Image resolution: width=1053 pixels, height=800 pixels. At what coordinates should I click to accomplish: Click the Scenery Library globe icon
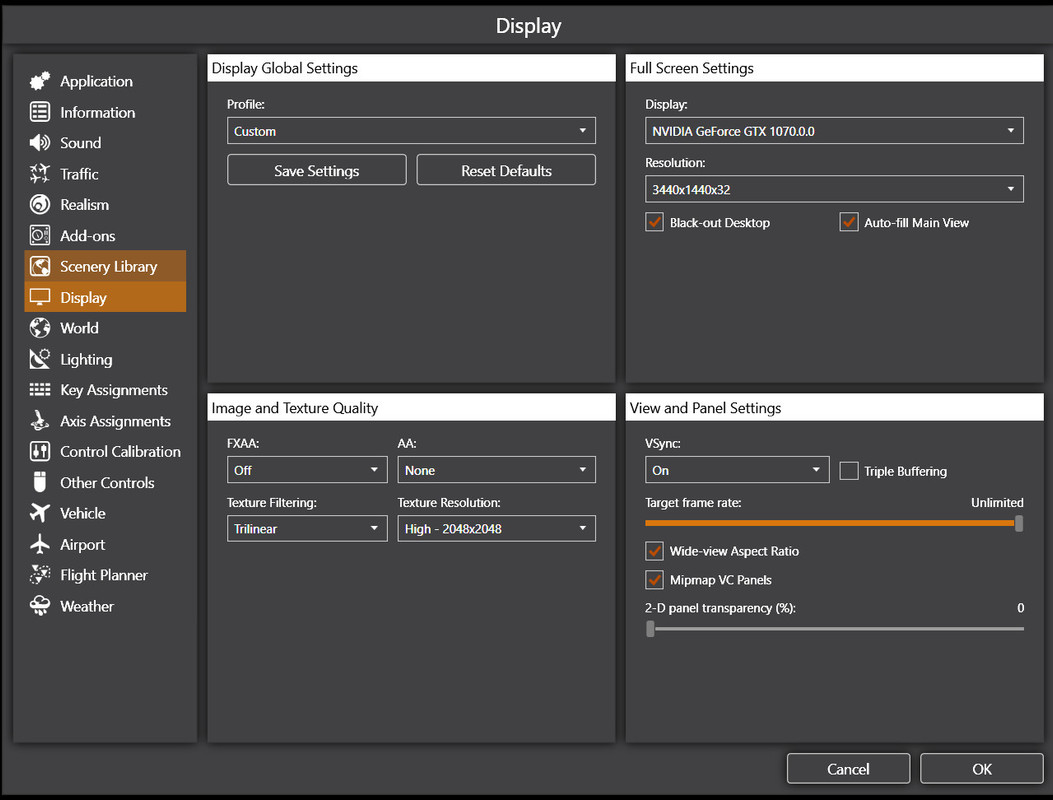40,266
